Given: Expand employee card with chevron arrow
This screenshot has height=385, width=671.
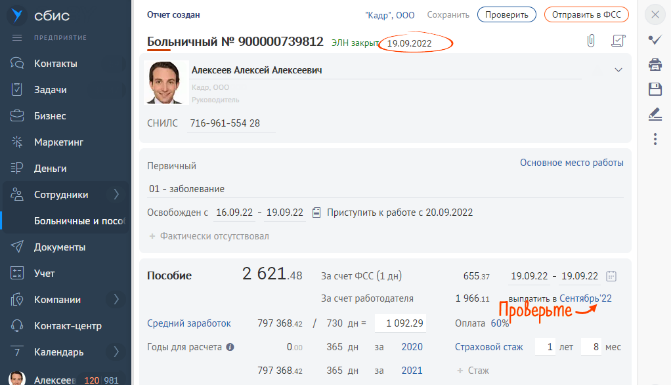Looking at the screenshot, I should click(x=618, y=70).
